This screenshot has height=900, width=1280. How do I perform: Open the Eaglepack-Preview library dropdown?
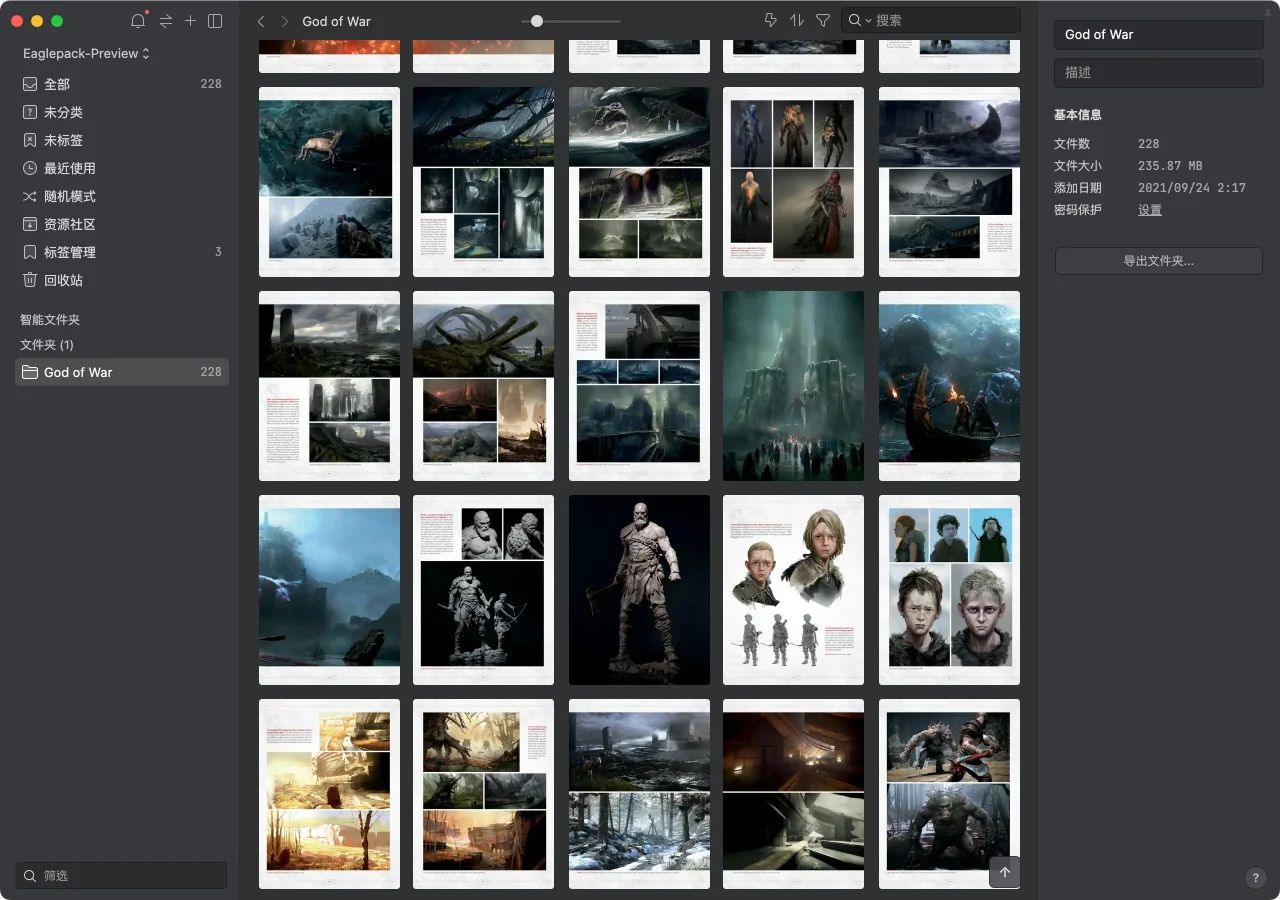tap(86, 53)
